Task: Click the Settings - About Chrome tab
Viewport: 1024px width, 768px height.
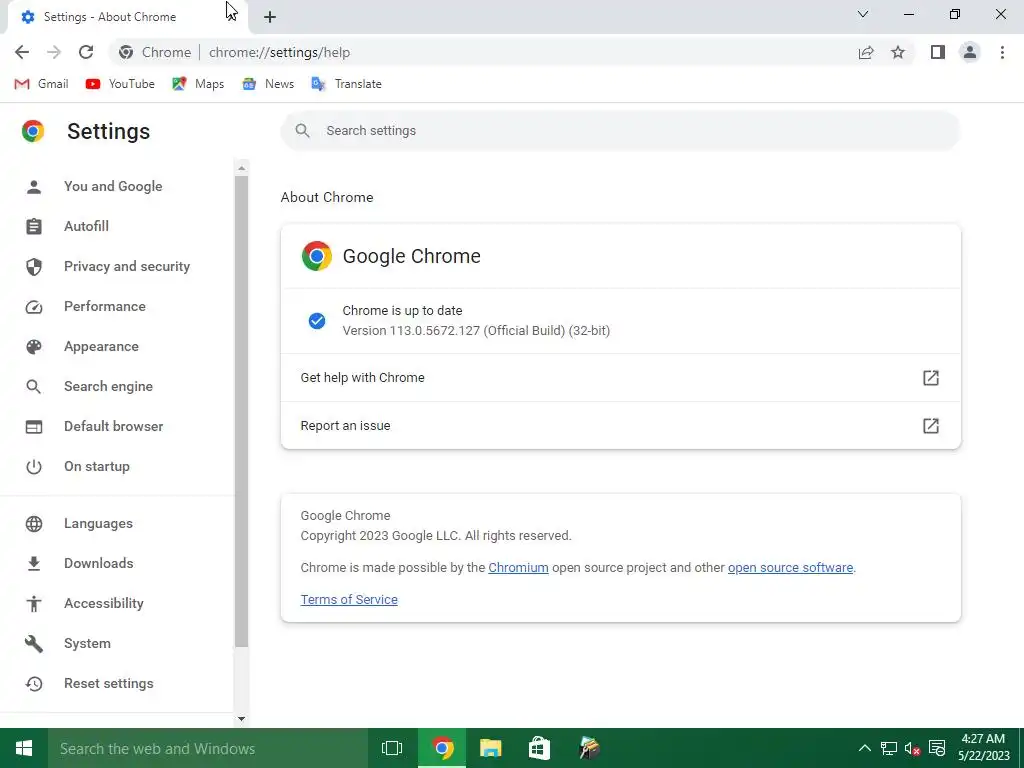Action: click(127, 17)
